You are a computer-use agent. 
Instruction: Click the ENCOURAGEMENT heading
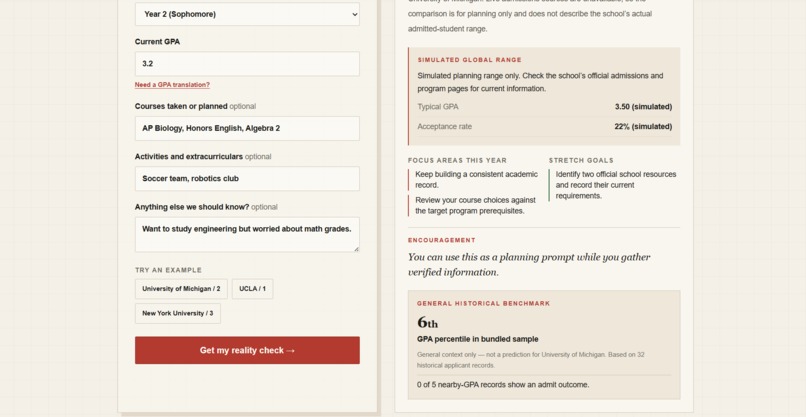point(442,240)
